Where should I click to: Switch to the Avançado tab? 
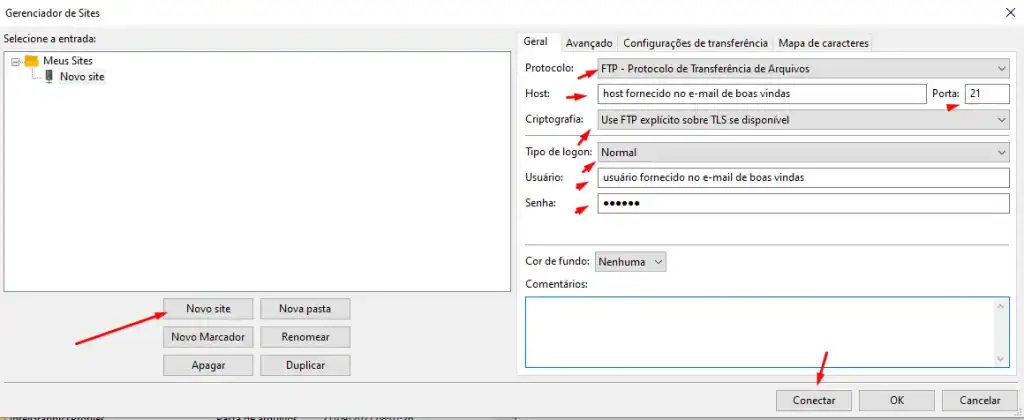(x=588, y=43)
